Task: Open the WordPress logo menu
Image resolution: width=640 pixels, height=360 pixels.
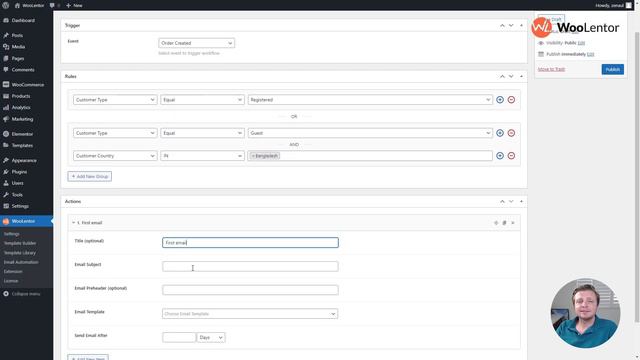Action: (6, 5)
